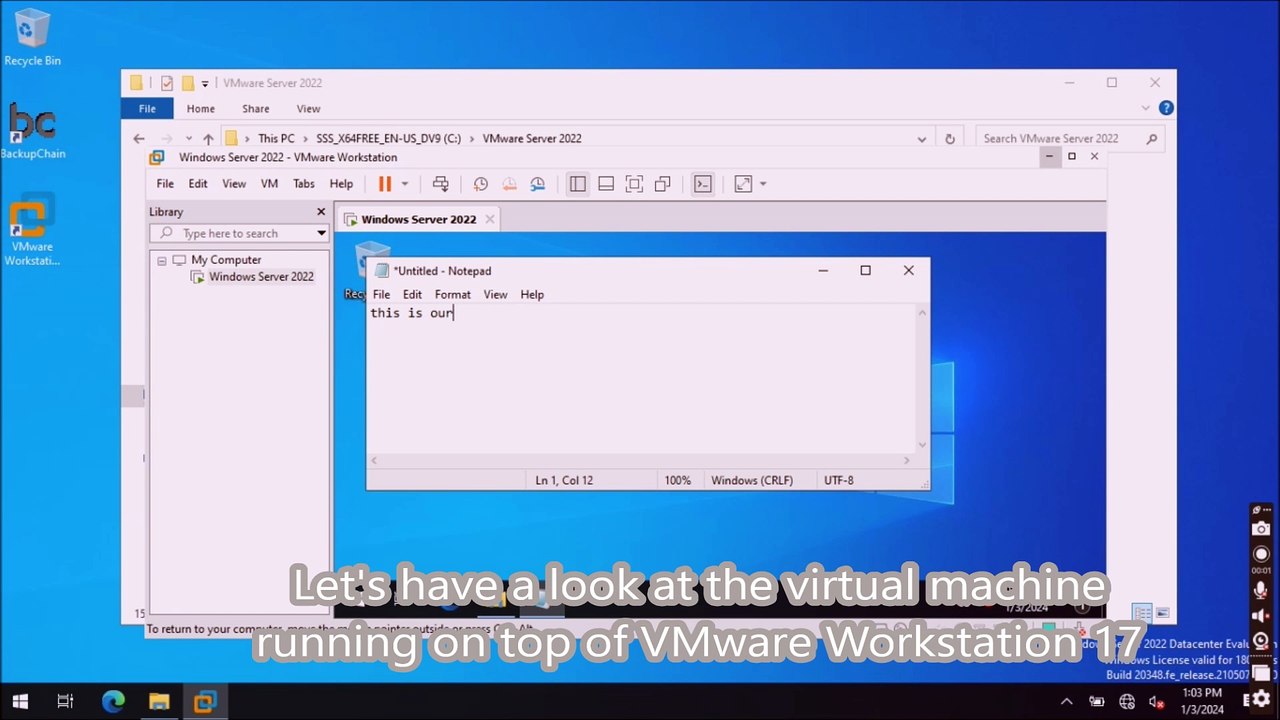Open the Windows Start menu
This screenshot has height=720, width=1280.
pyautogui.click(x=20, y=701)
